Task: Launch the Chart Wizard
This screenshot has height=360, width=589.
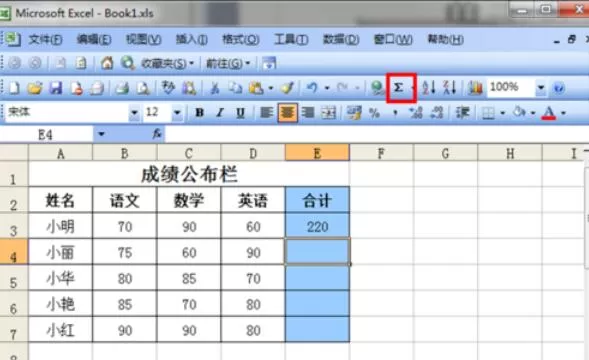Action: 475,88
